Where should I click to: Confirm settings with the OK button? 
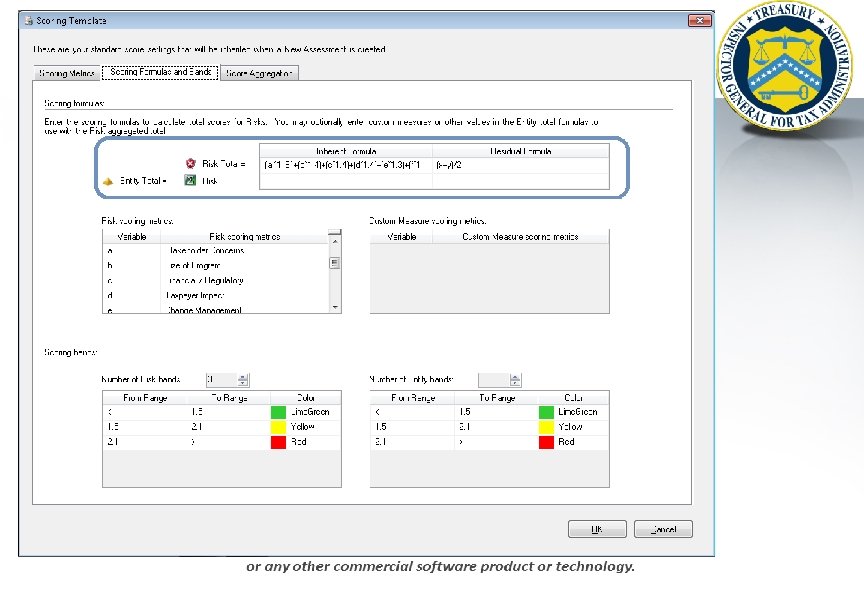coord(597,529)
